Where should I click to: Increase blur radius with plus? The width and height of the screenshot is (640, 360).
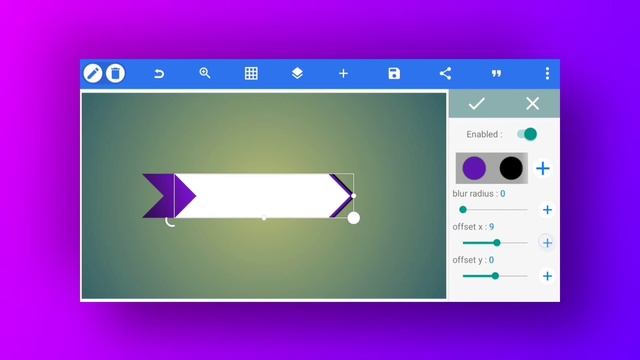pos(547,210)
